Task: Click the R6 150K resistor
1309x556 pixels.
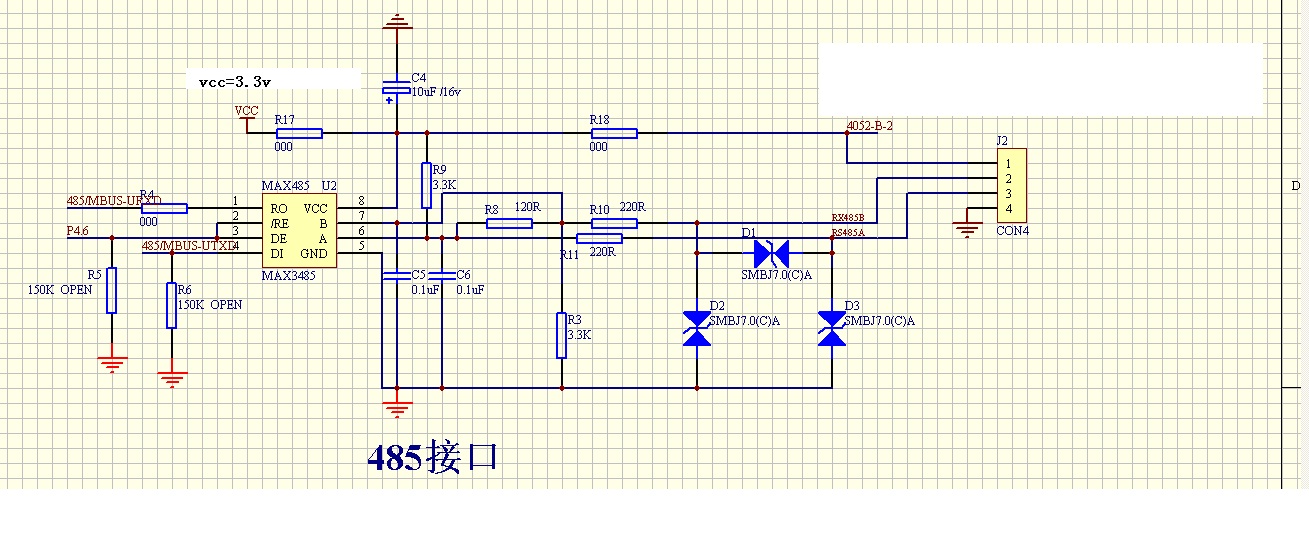Action: coord(172,305)
